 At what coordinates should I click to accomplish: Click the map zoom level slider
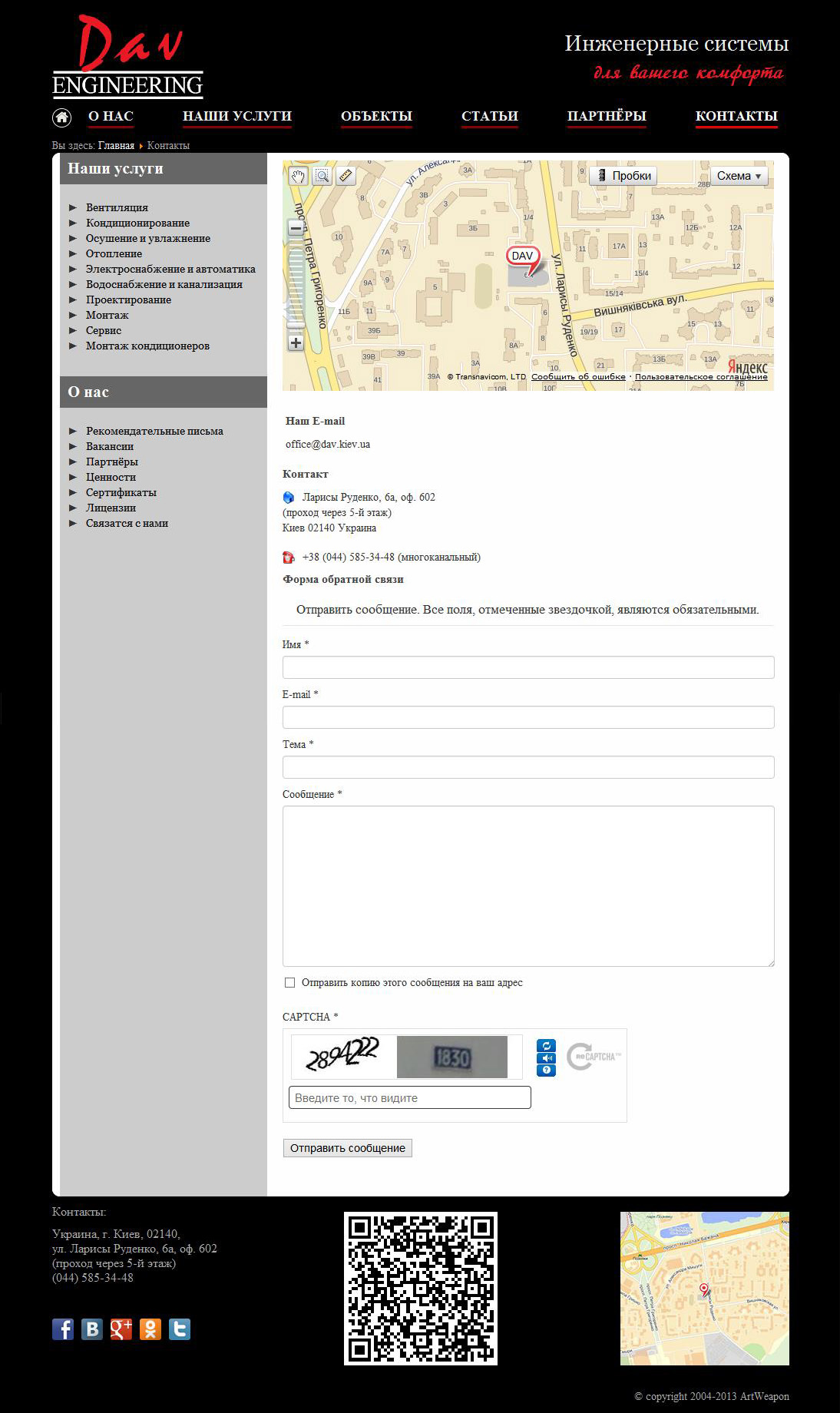(296, 284)
